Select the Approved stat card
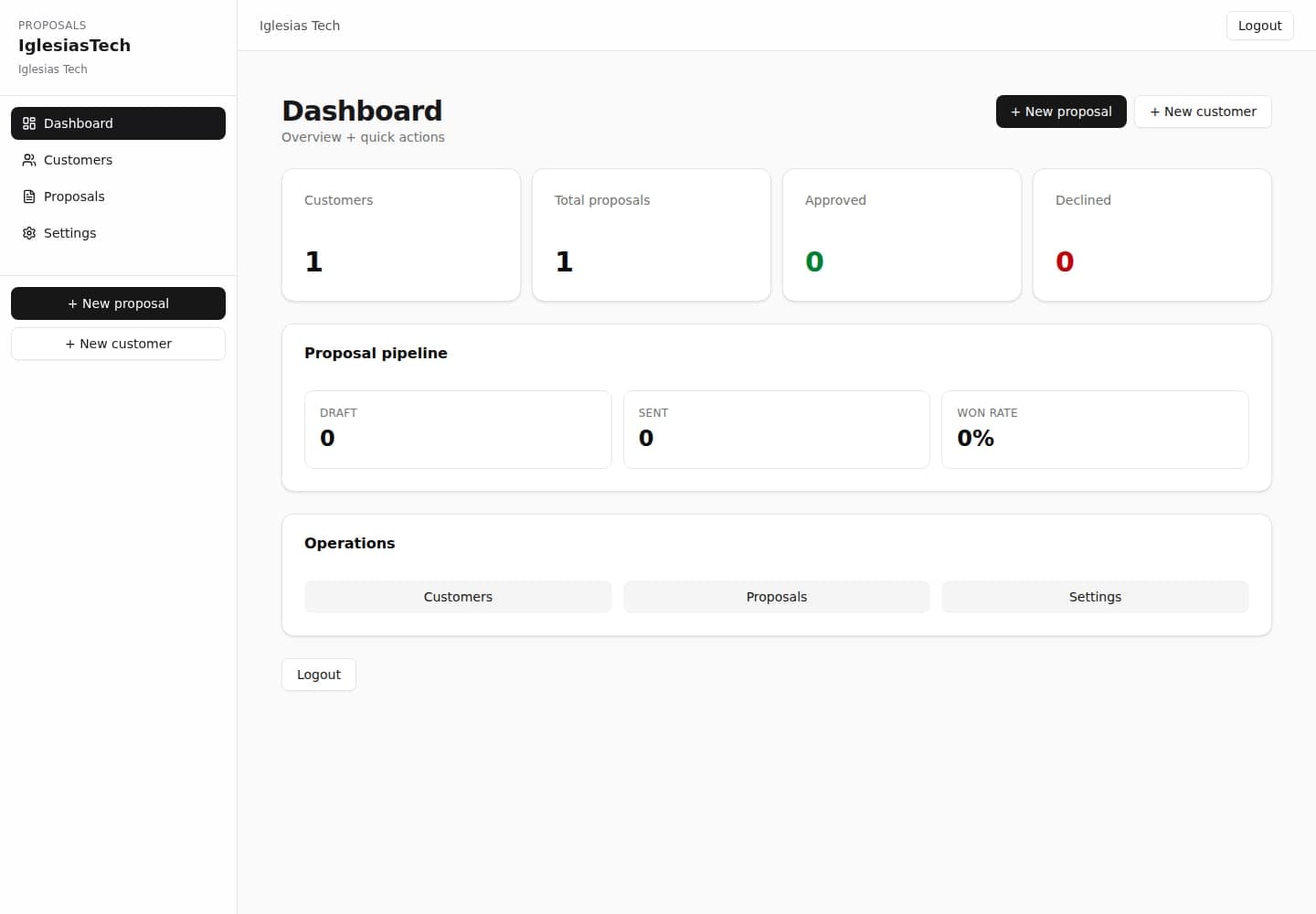This screenshot has height=914, width=1316. click(902, 235)
